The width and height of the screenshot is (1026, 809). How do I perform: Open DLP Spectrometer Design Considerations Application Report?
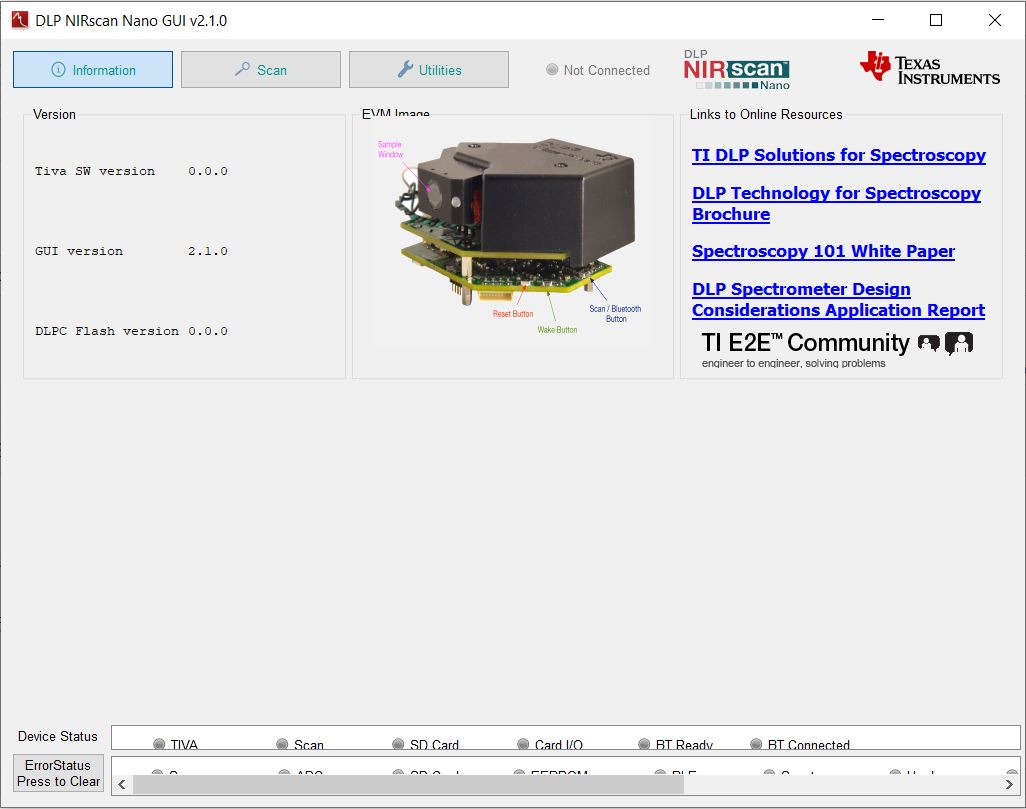[x=838, y=300]
